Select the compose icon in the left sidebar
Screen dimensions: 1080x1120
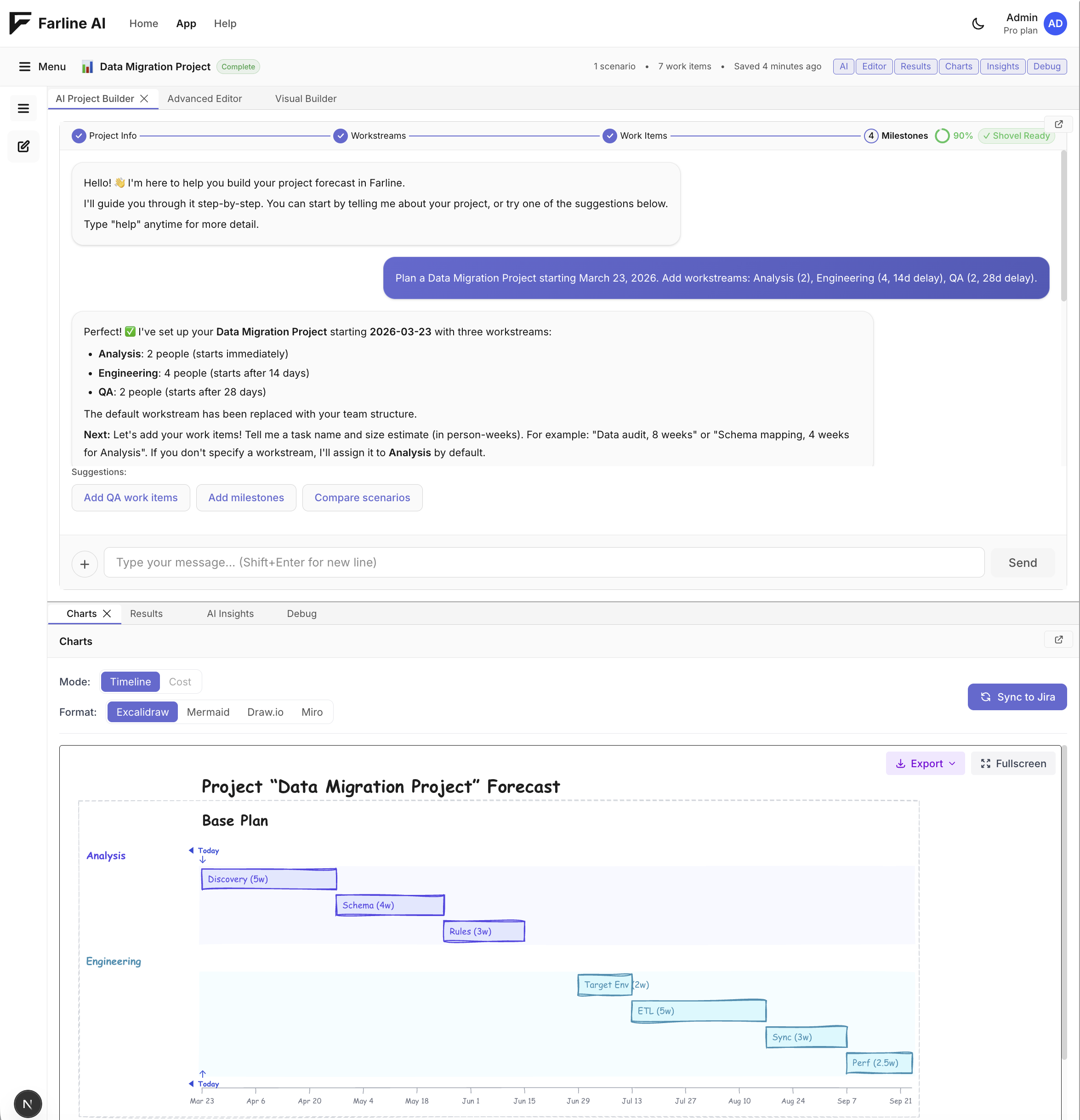[23, 146]
